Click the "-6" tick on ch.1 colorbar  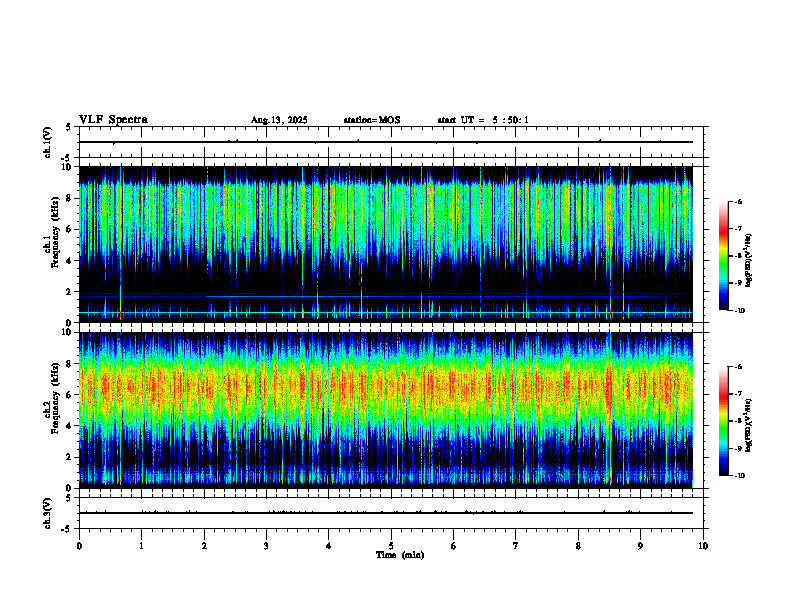(x=738, y=202)
